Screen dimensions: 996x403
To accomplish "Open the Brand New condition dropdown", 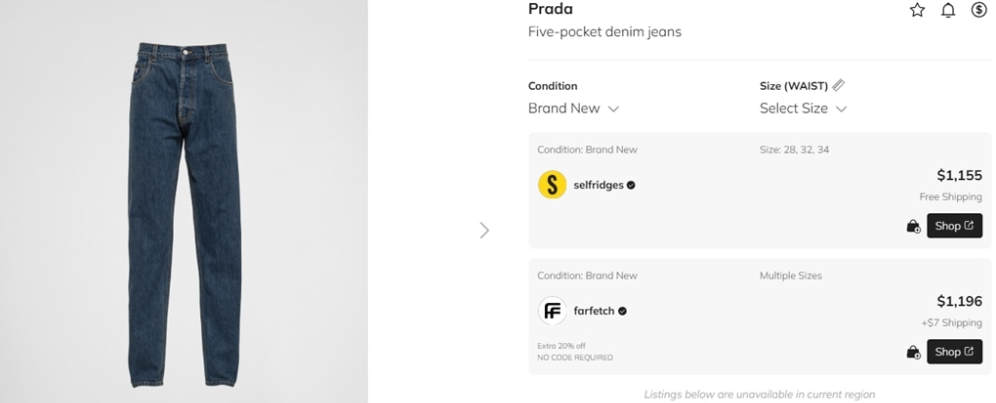I will click(x=573, y=108).
